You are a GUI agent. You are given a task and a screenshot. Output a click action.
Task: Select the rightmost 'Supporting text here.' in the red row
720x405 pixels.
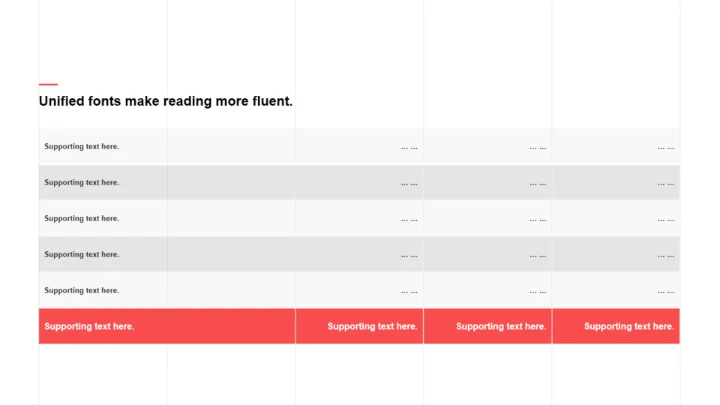click(629, 327)
